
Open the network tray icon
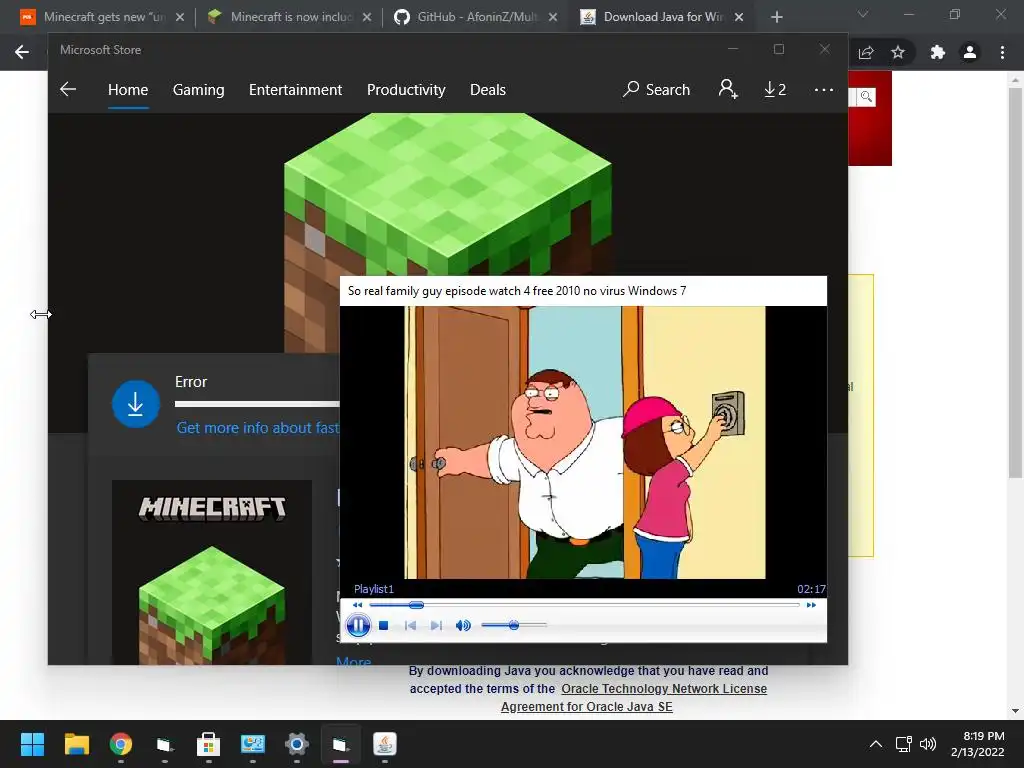click(903, 744)
